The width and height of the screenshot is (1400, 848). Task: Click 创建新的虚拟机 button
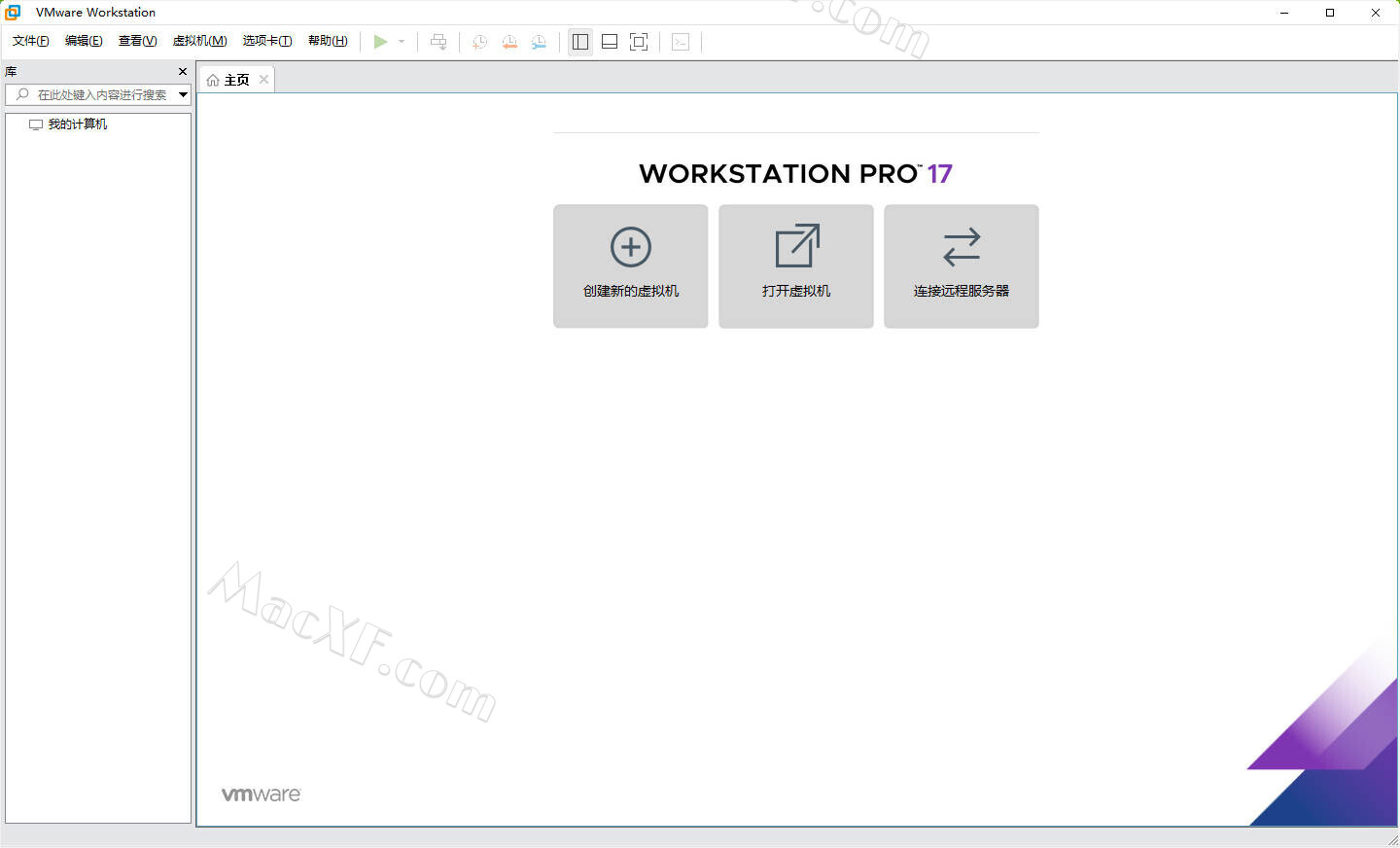pos(631,266)
